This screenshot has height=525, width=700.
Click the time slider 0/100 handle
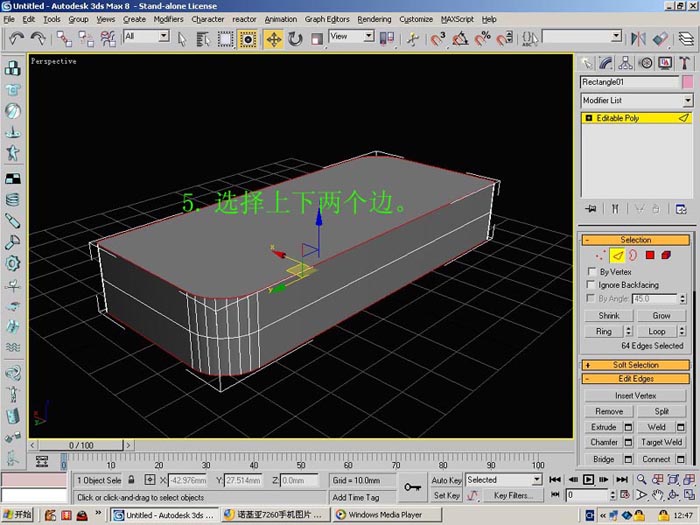[x=81, y=445]
